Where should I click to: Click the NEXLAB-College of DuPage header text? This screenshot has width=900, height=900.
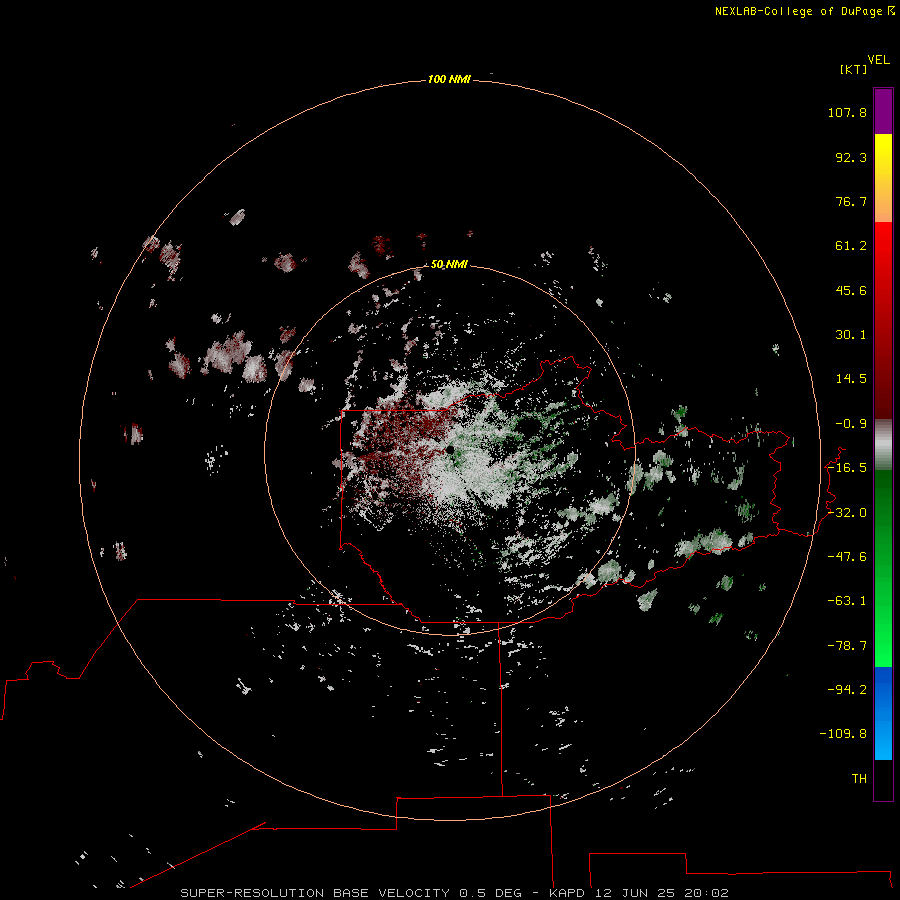pos(804,11)
